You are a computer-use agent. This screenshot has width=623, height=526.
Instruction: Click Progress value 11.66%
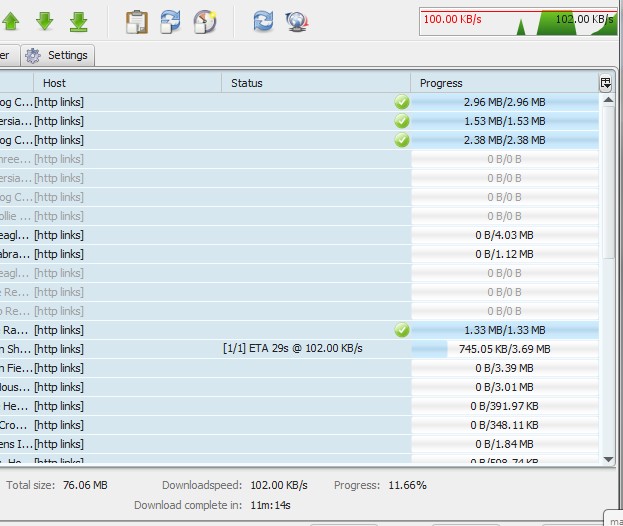tap(407, 485)
